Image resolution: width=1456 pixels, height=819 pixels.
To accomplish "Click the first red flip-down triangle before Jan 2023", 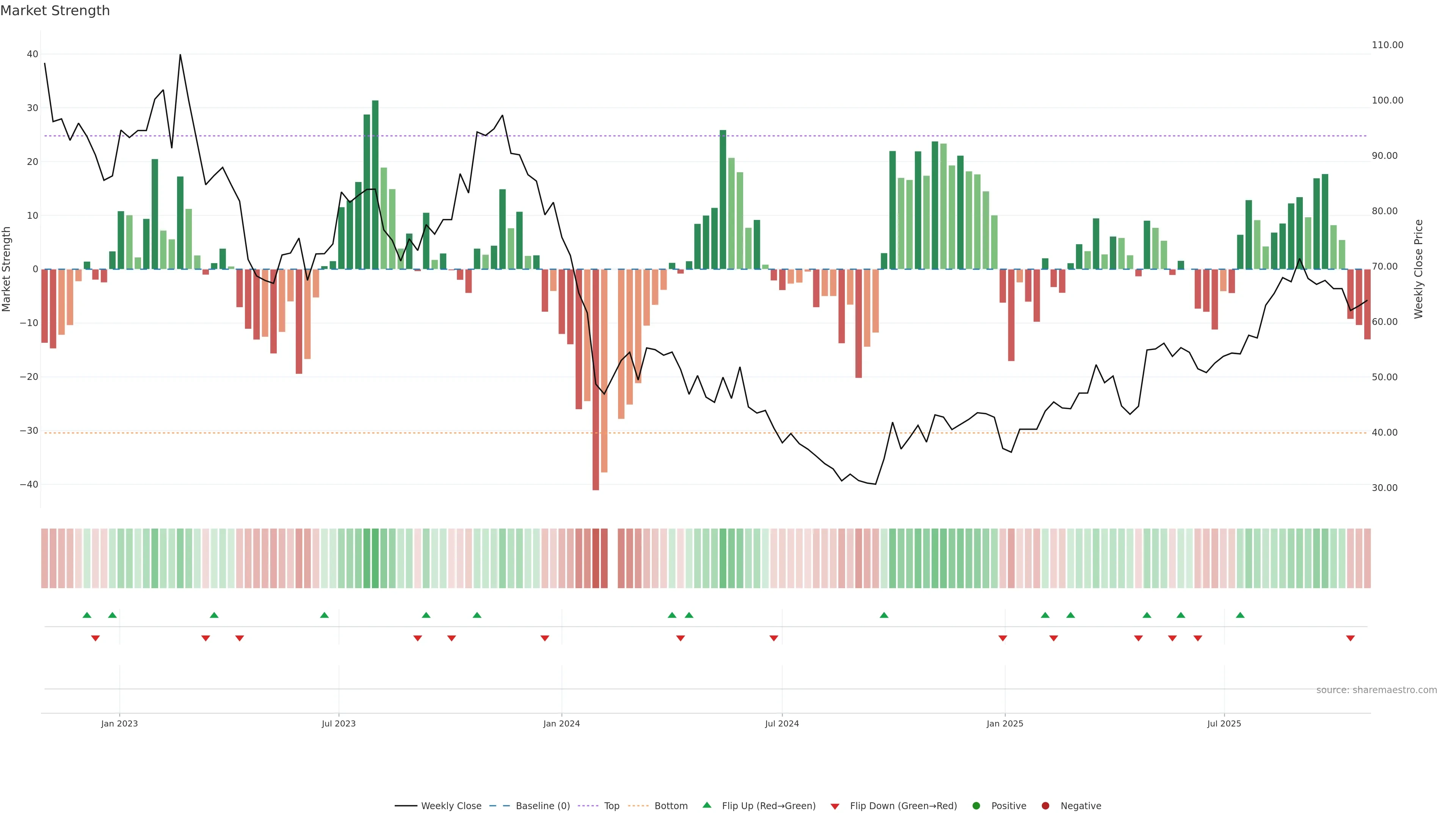I will click(x=96, y=638).
